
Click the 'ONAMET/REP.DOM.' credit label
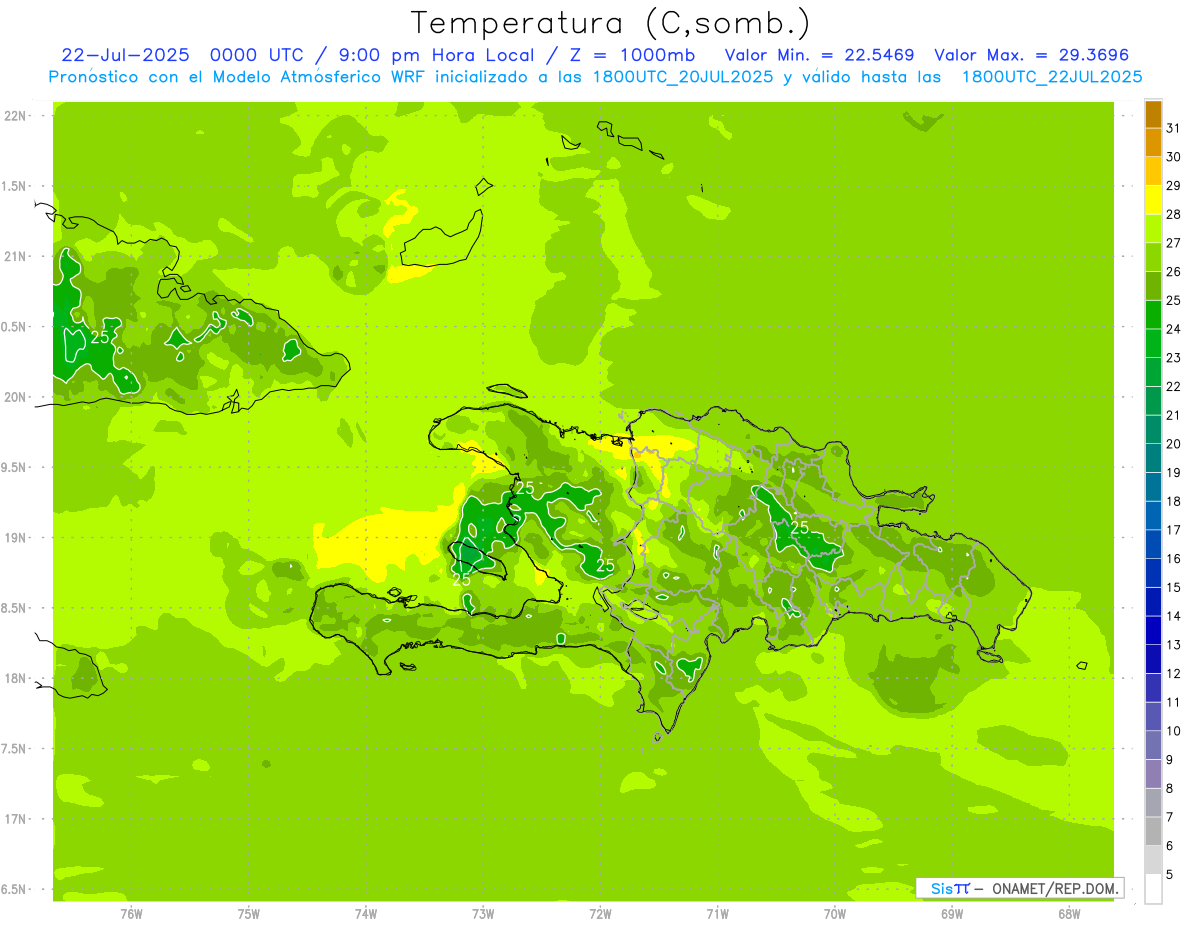tap(1055, 888)
